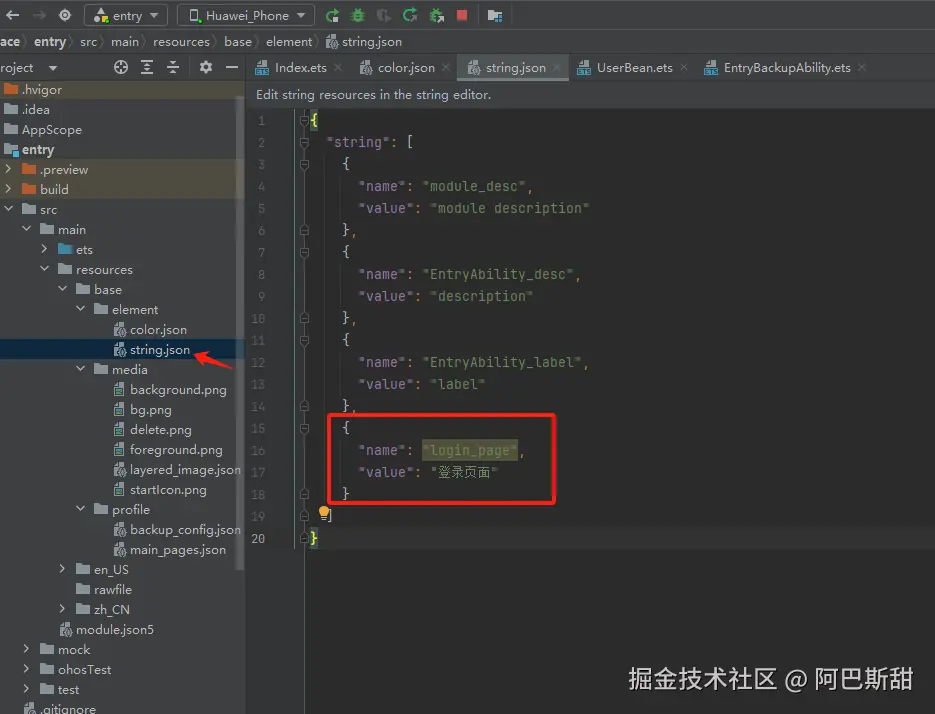Expand all nodes in project panel

(x=147, y=67)
